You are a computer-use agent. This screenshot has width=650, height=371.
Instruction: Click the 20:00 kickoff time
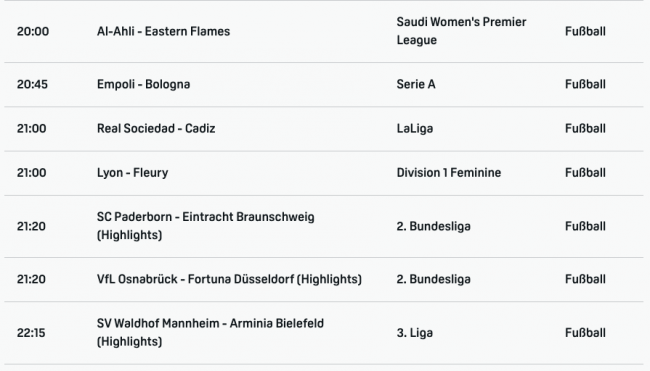(33, 32)
